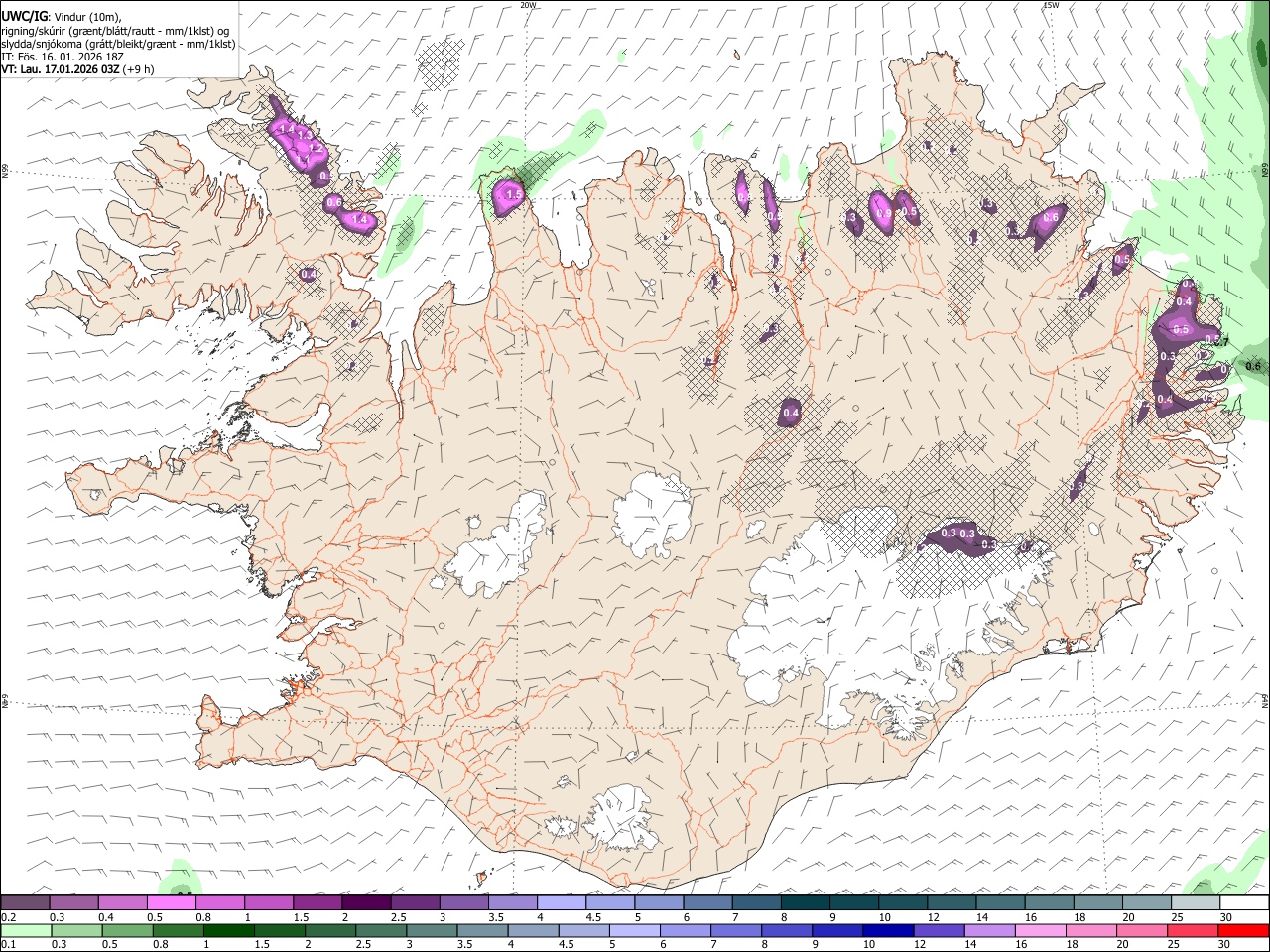Select the 'Vindur (10m)' header text
1270x952 pixels.
[87, 17]
